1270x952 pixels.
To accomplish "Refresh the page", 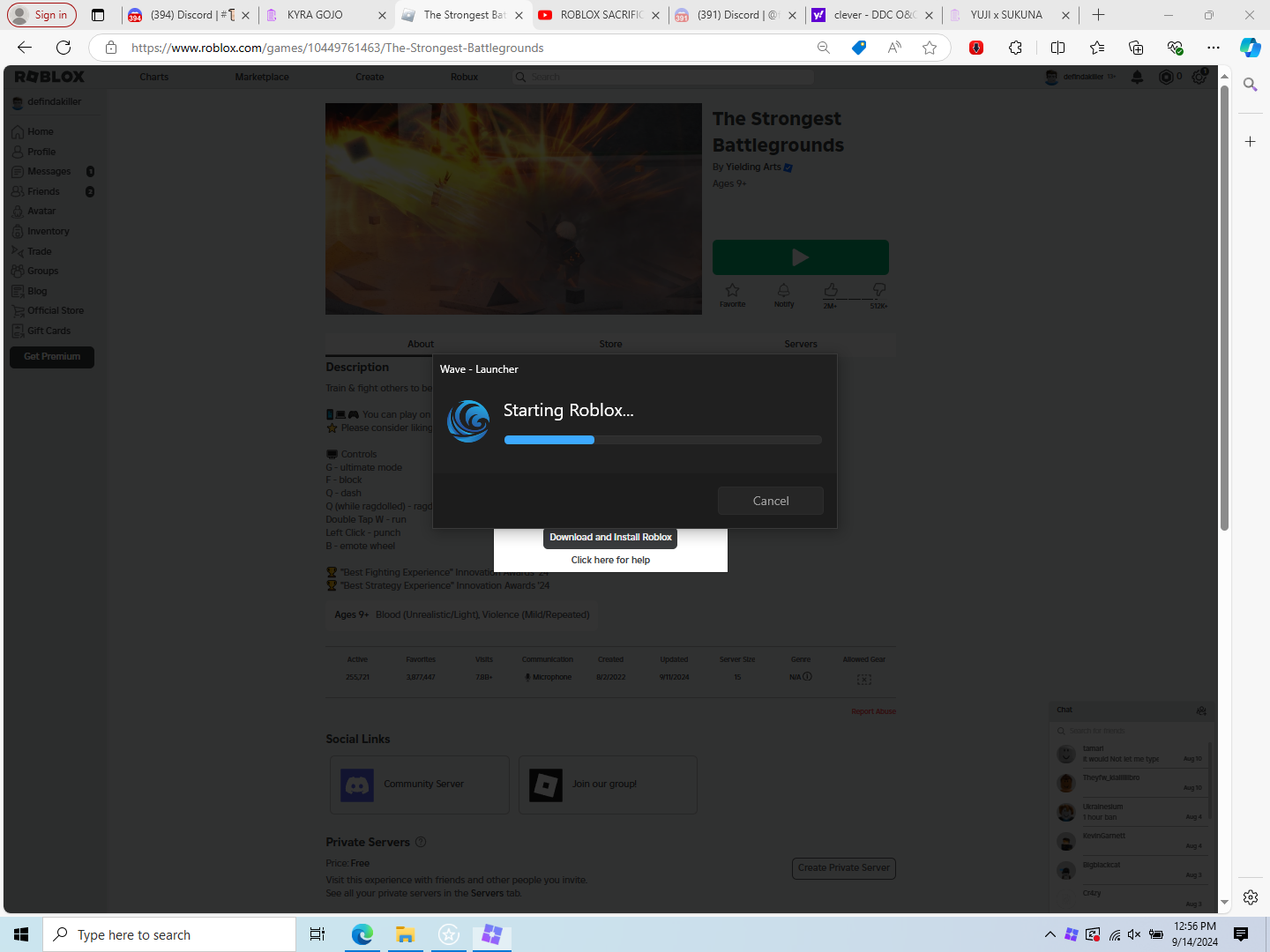I will pyautogui.click(x=63, y=48).
